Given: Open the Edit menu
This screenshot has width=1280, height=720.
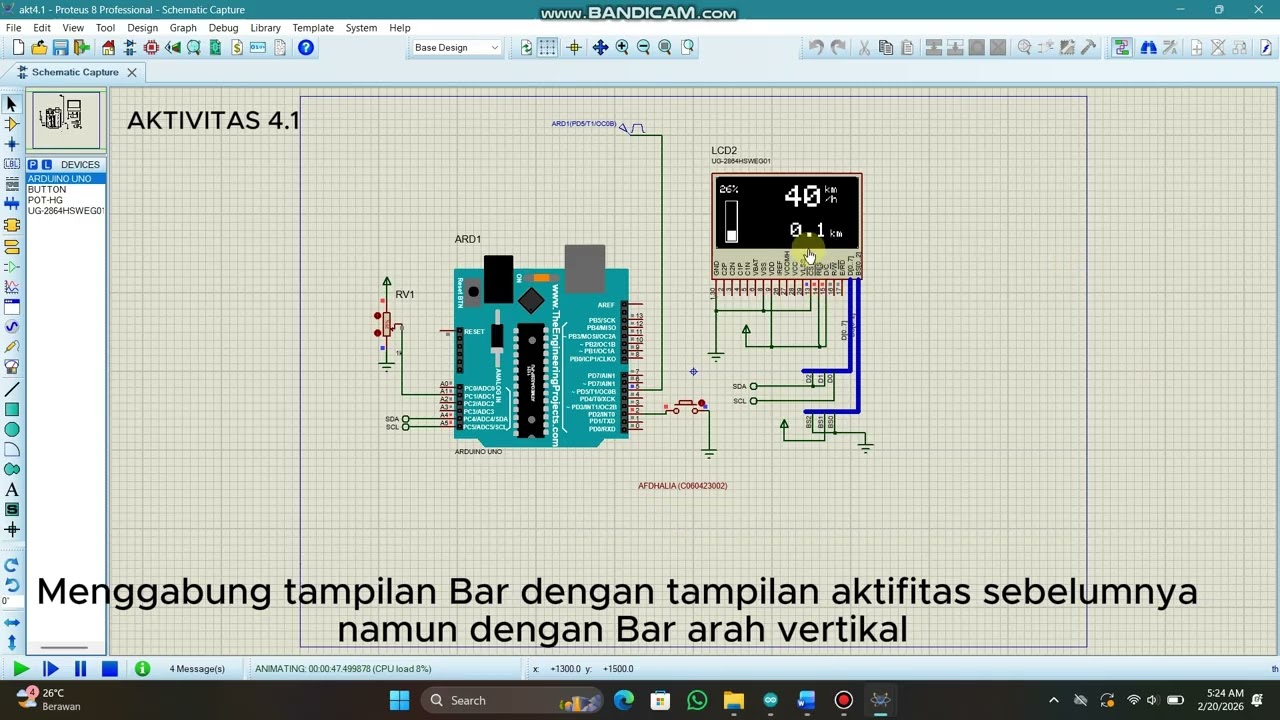Looking at the screenshot, I should pos(42,28).
